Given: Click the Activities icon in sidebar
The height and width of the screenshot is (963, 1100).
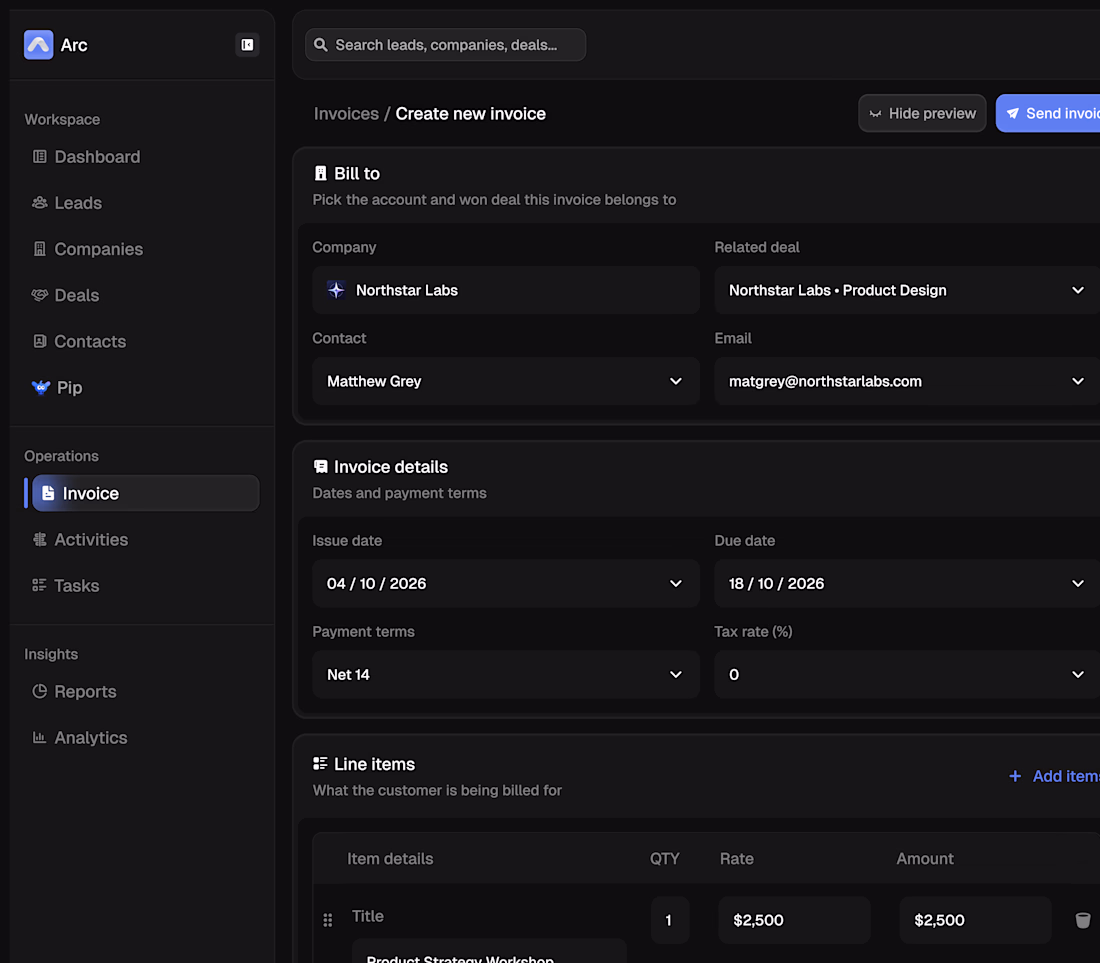Looking at the screenshot, I should (x=40, y=539).
